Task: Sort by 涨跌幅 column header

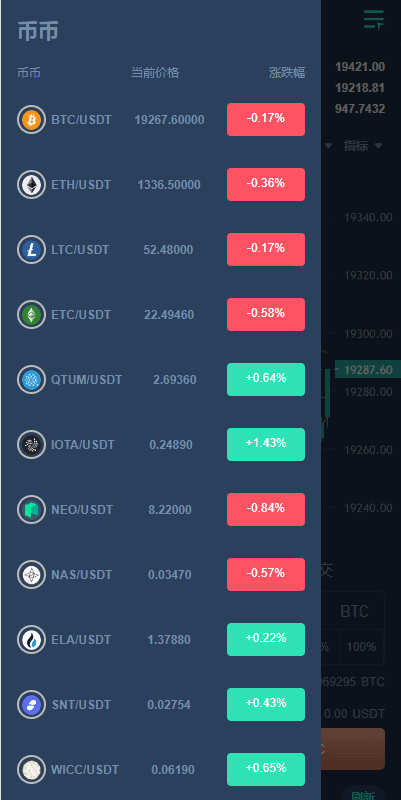Action: tap(287, 73)
